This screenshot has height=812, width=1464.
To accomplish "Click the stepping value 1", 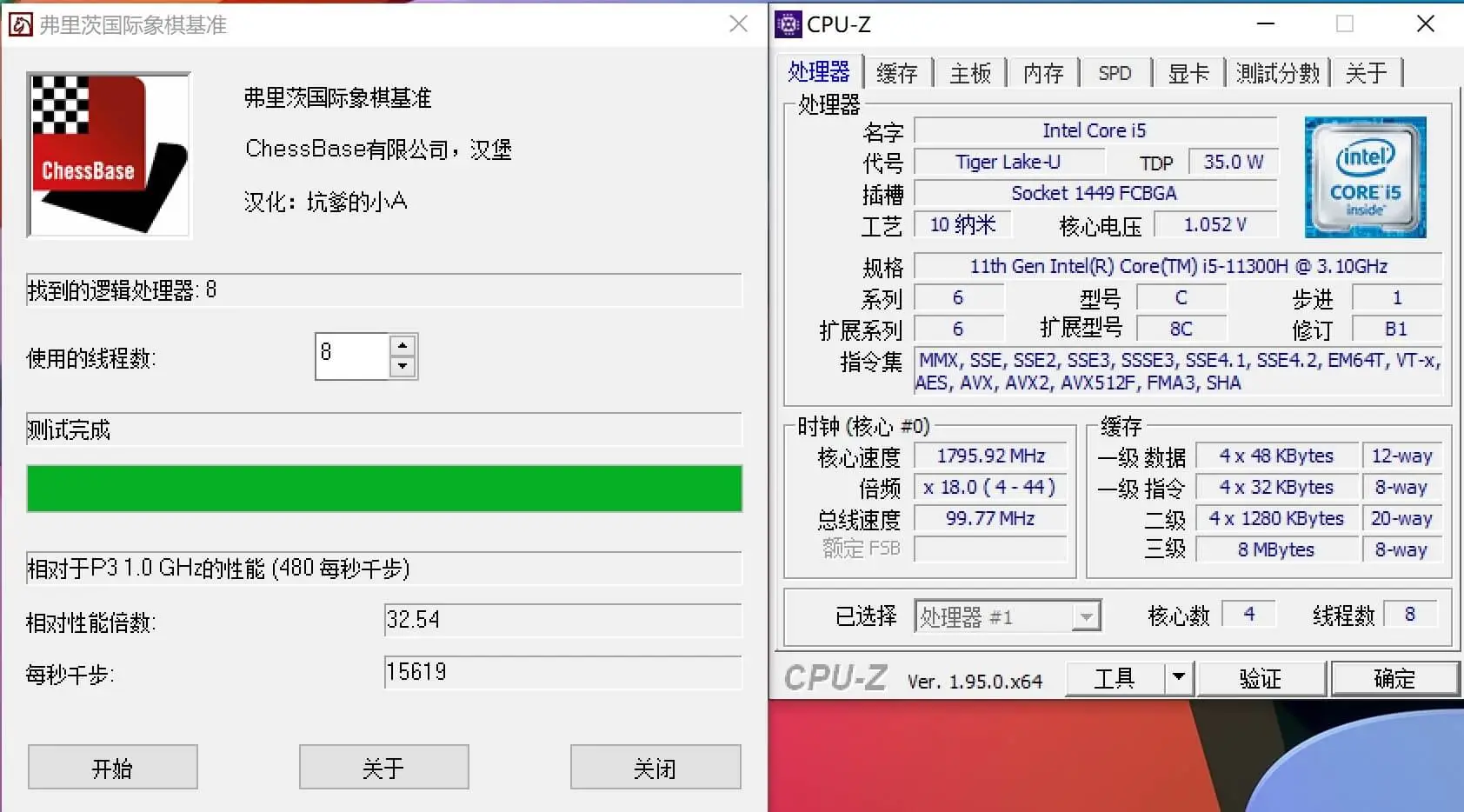I will (1396, 298).
